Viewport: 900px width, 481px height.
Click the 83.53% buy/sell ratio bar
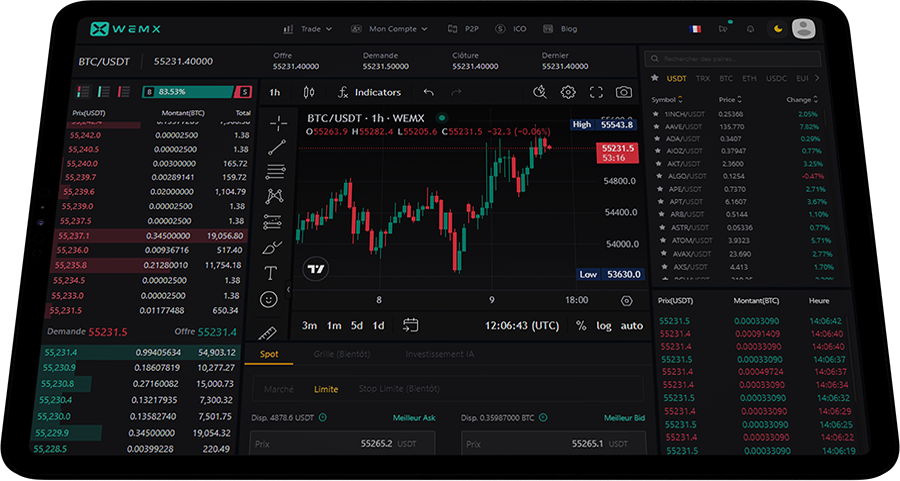[197, 92]
